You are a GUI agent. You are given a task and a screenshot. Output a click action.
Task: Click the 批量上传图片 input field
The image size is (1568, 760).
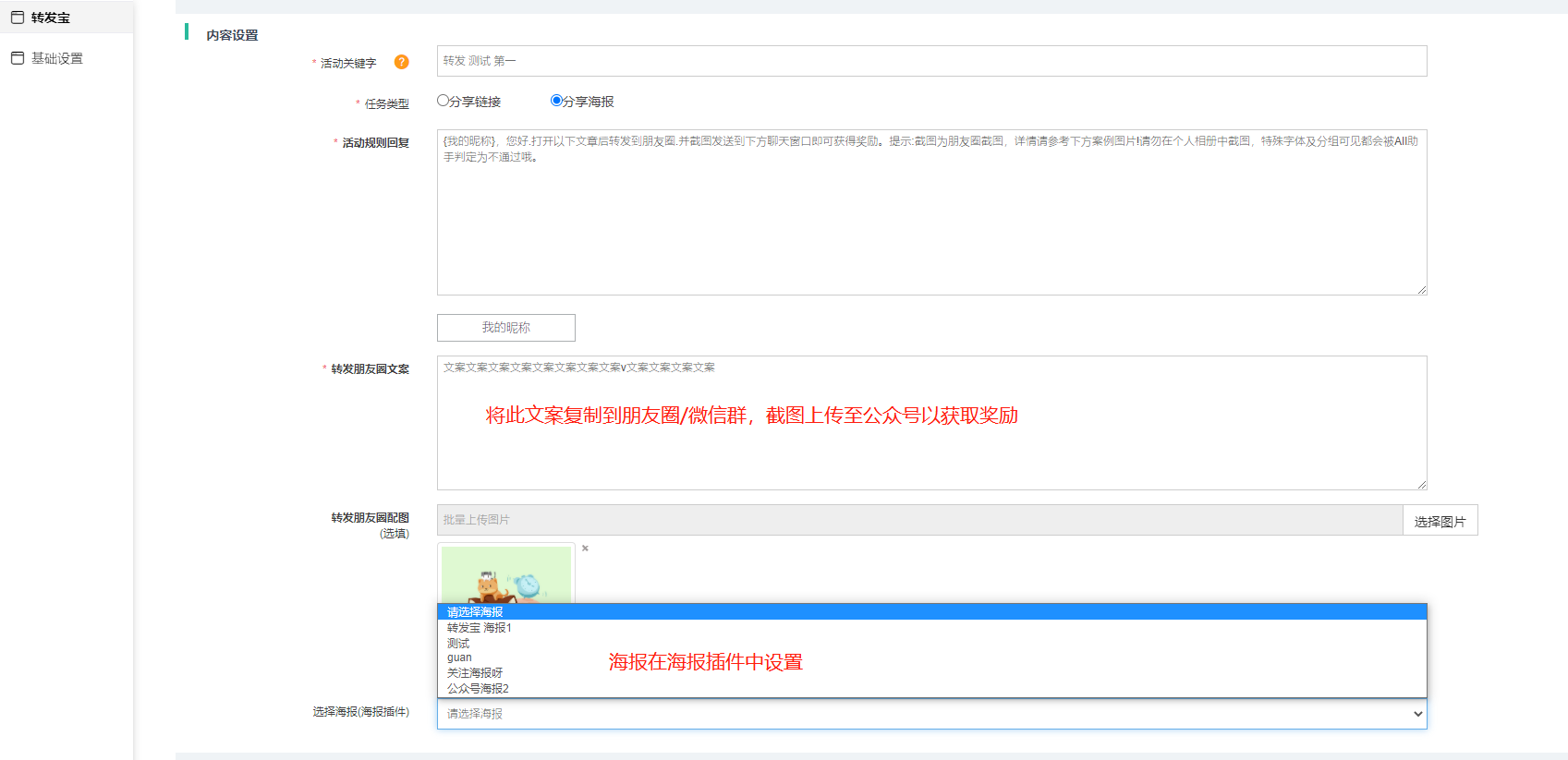click(919, 520)
